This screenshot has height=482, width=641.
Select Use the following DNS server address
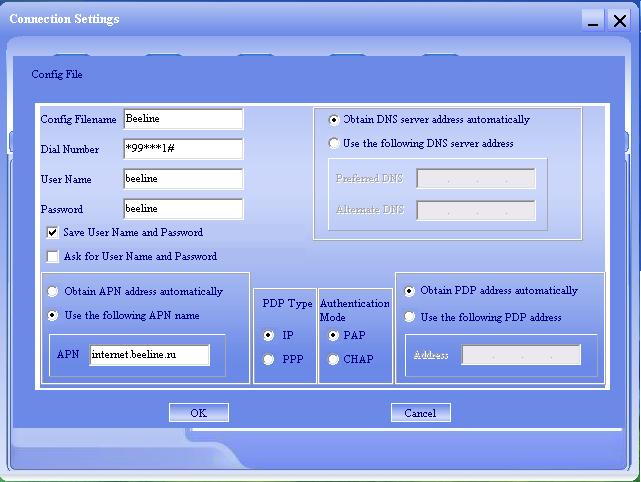click(334, 143)
